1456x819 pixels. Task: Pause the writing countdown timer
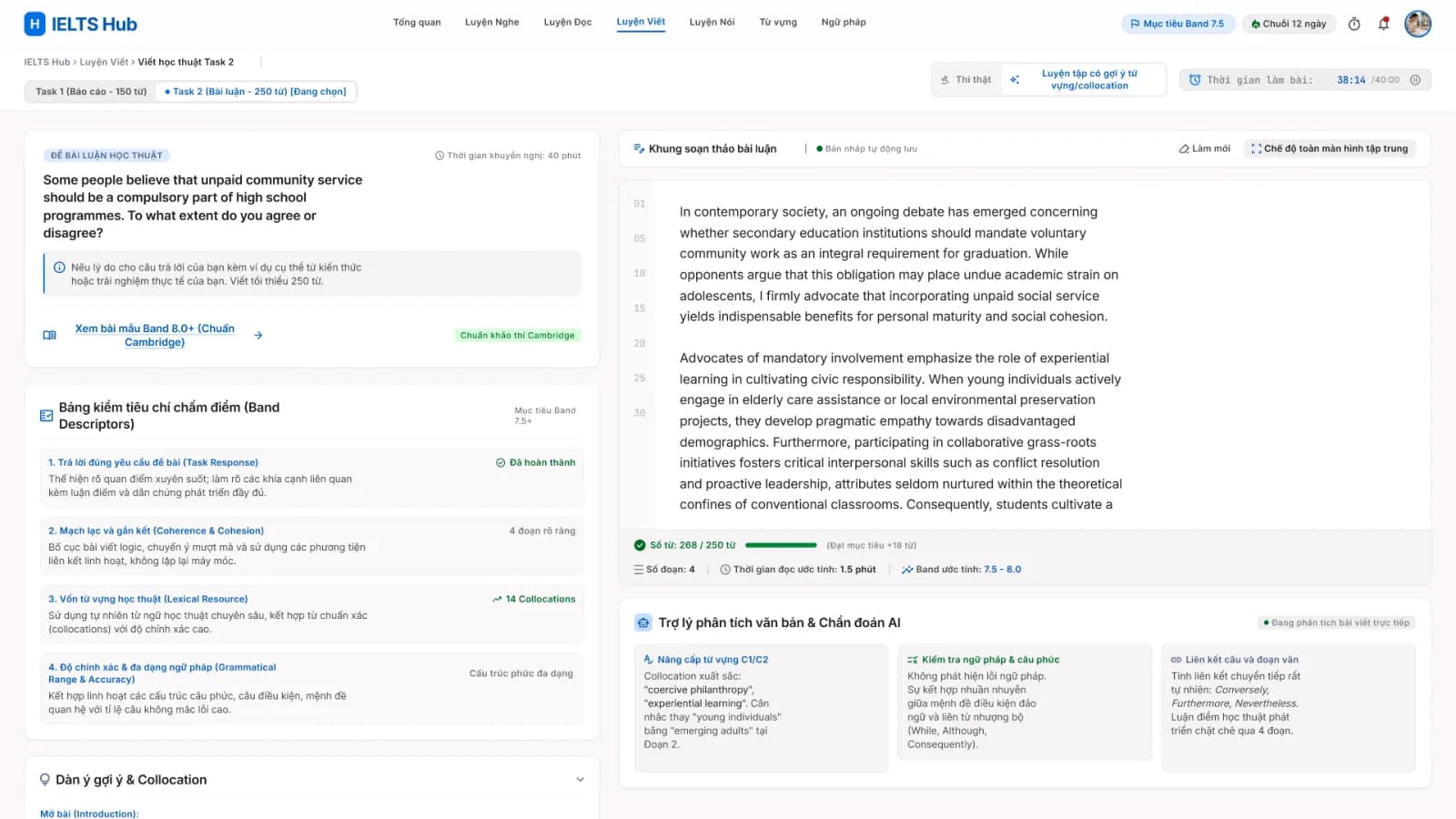click(1415, 80)
